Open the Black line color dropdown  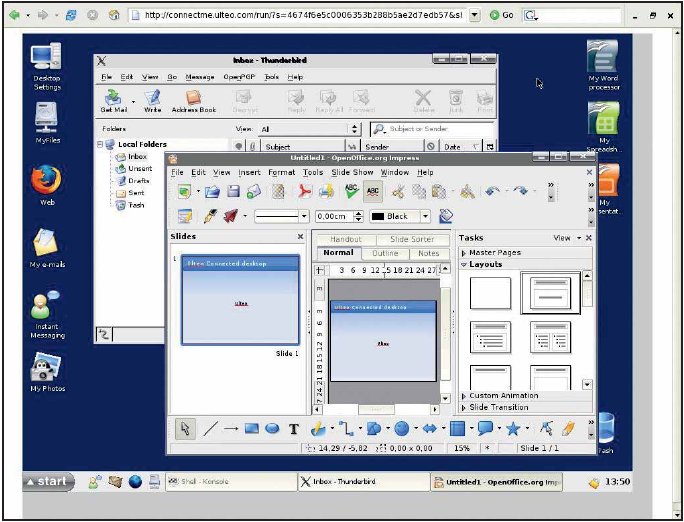pyautogui.click(x=425, y=216)
